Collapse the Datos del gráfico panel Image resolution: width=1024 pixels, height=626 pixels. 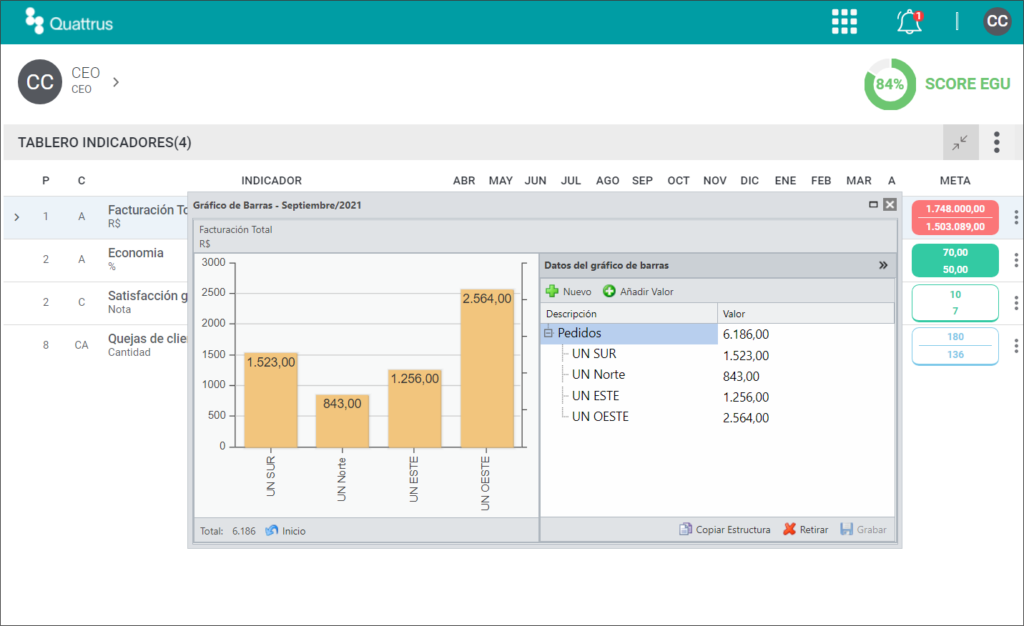(883, 265)
